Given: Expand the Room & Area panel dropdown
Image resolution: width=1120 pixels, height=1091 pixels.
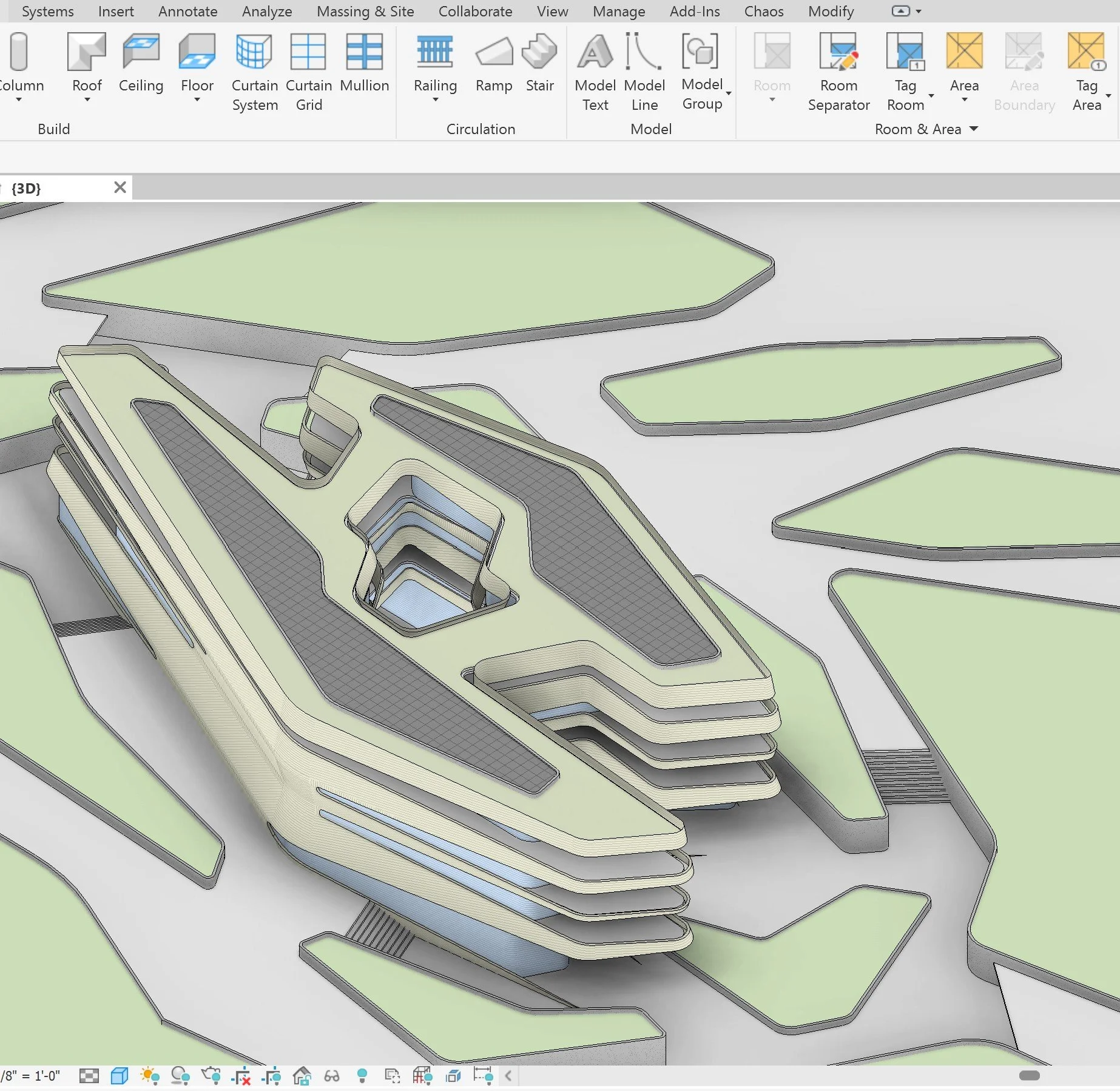Looking at the screenshot, I should pos(974,129).
